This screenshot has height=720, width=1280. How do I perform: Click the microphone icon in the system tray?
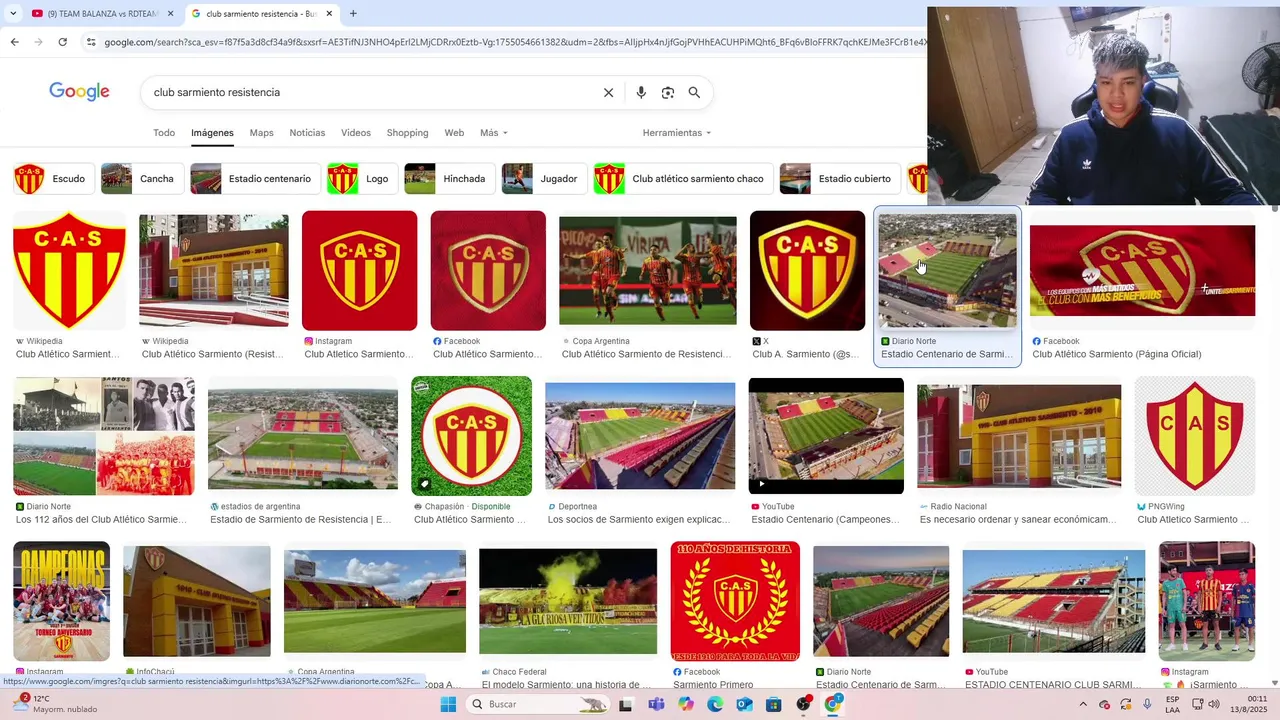(x=1147, y=704)
